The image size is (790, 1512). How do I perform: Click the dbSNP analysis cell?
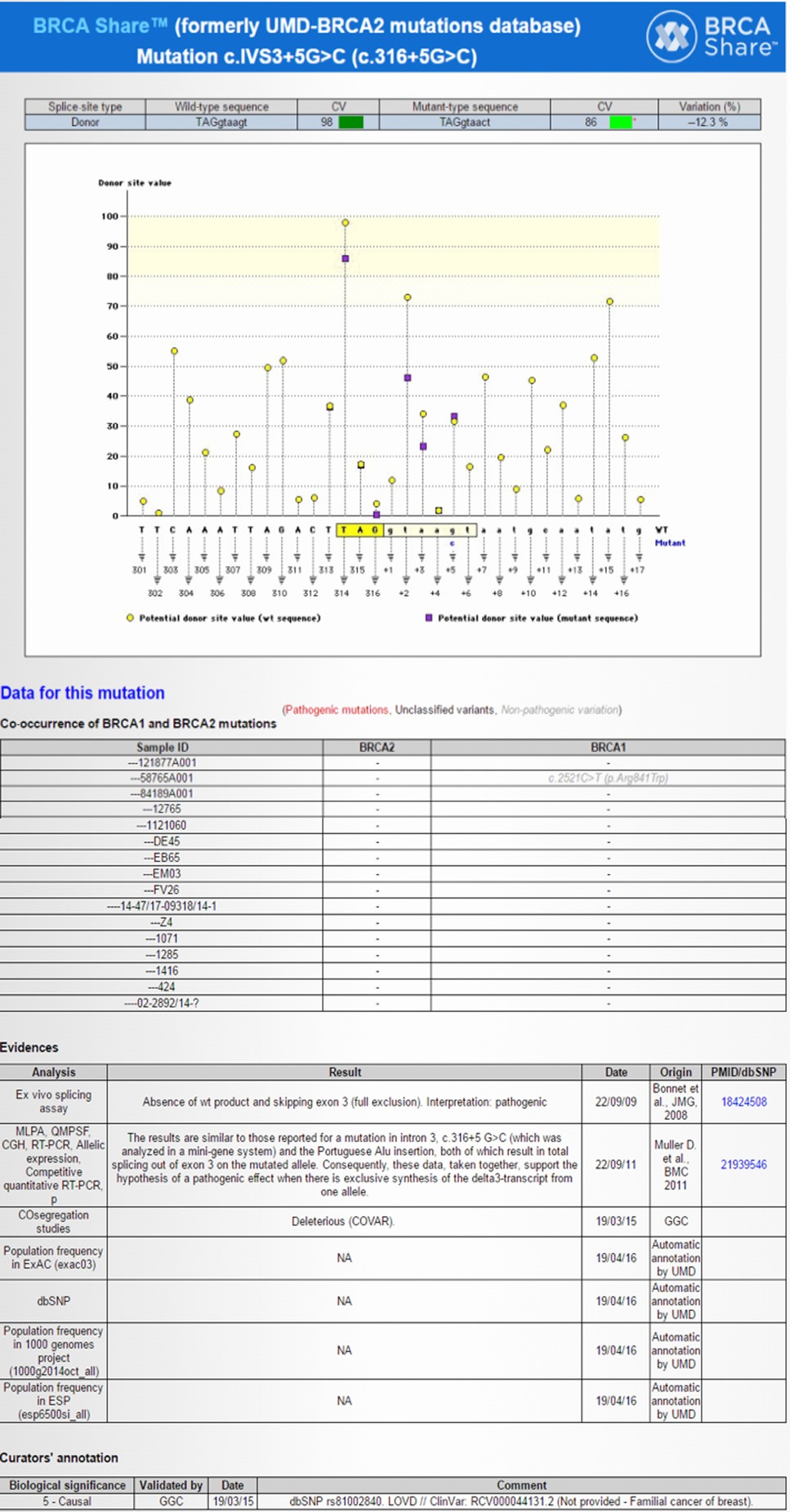54,1301
